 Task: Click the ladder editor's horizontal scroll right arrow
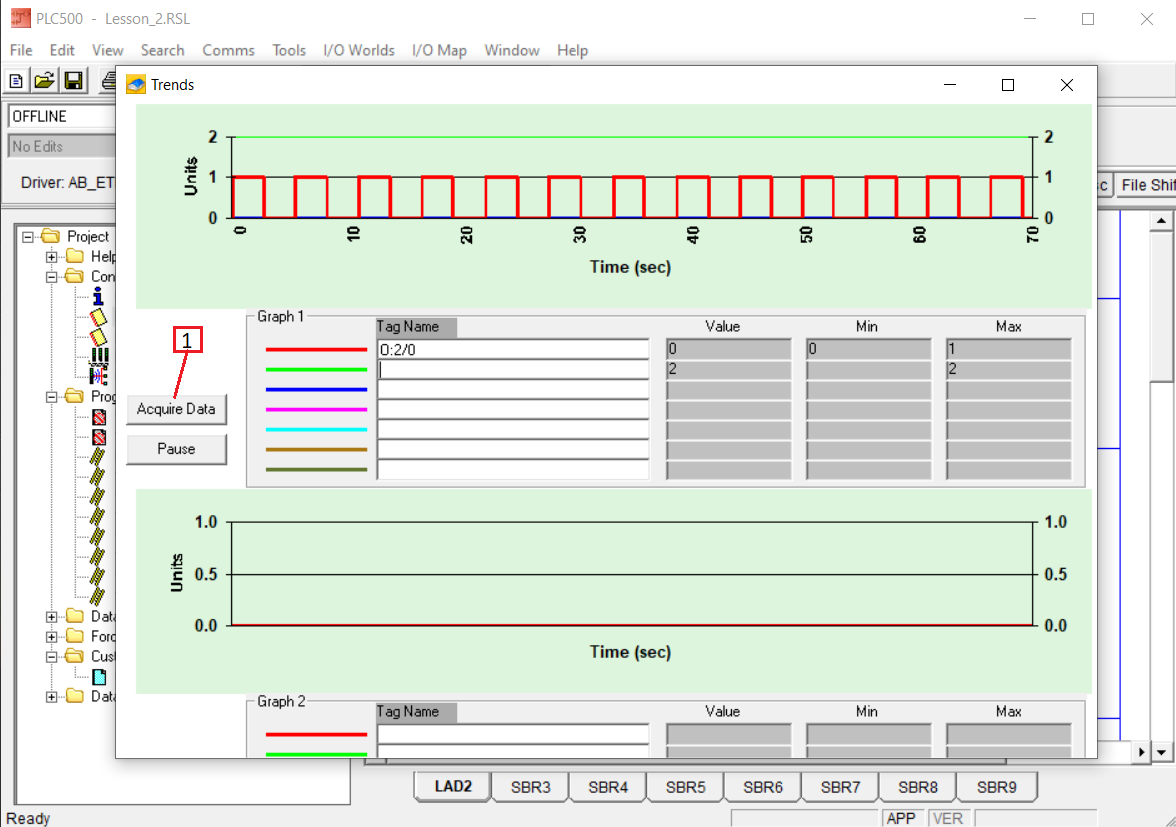(1141, 752)
